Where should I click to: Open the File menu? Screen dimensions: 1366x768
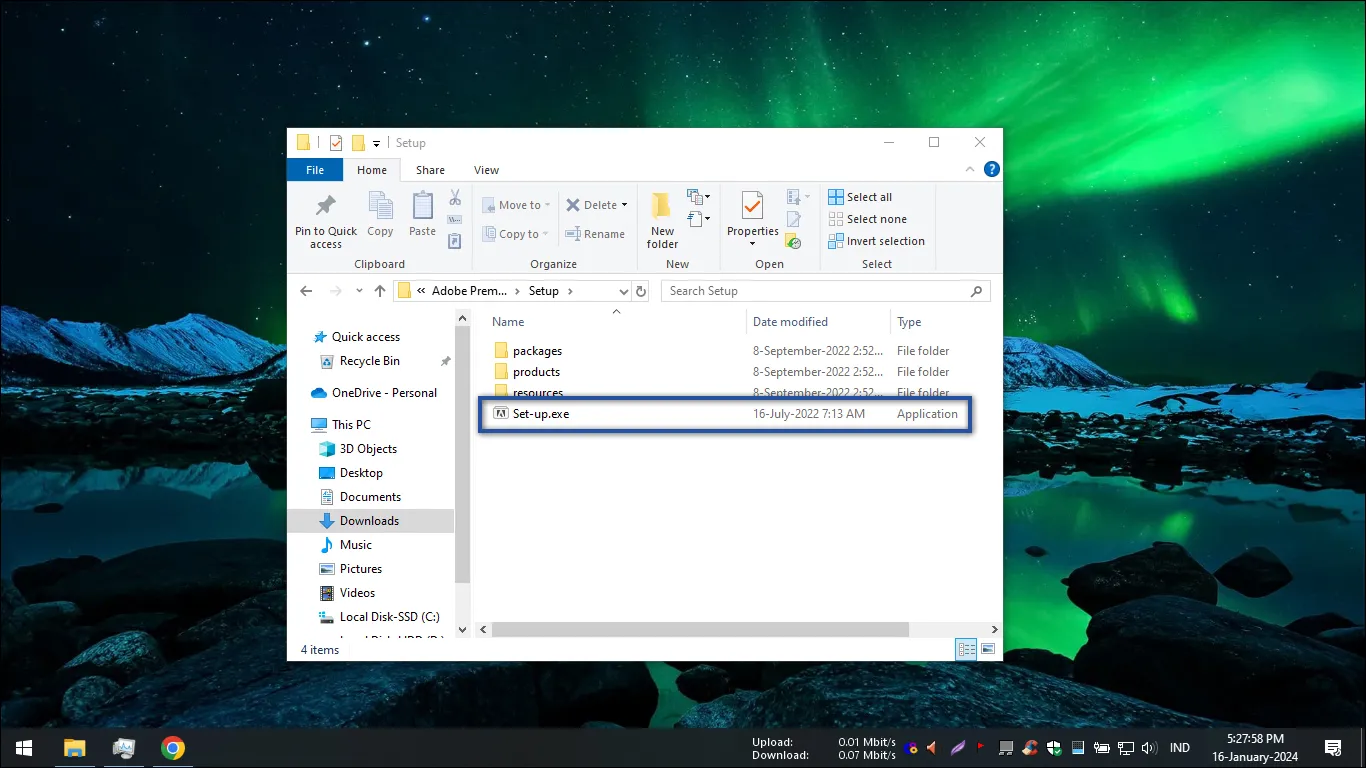point(314,170)
